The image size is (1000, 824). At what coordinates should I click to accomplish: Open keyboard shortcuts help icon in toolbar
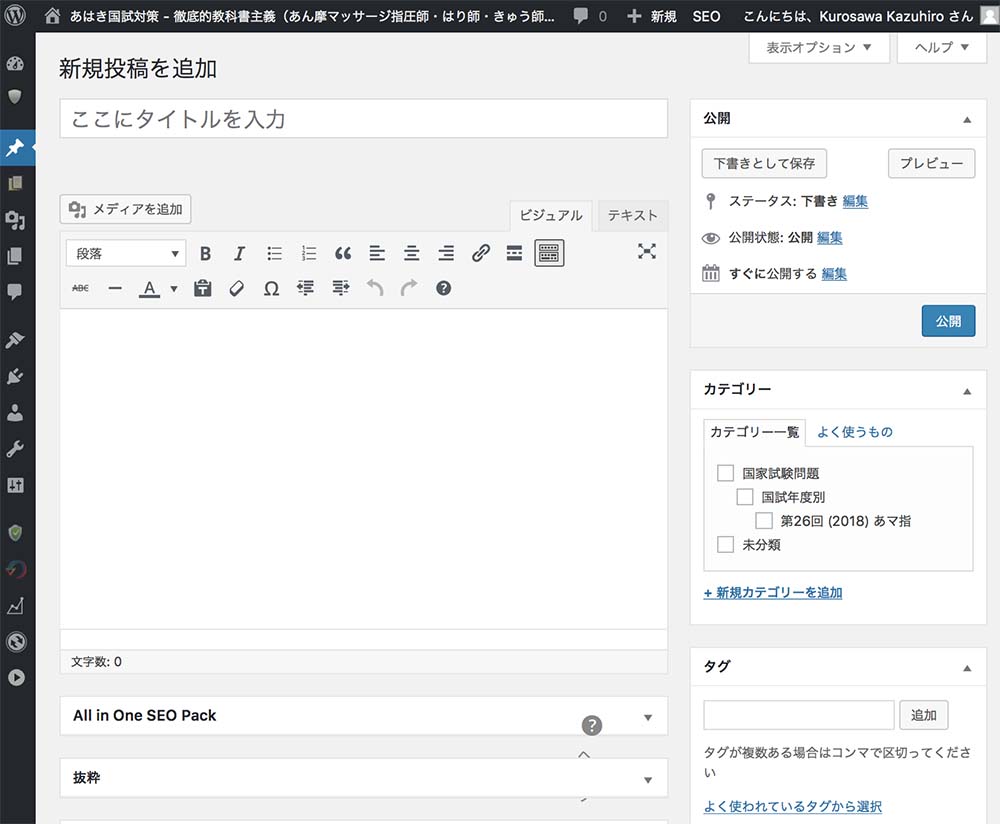[x=444, y=288]
